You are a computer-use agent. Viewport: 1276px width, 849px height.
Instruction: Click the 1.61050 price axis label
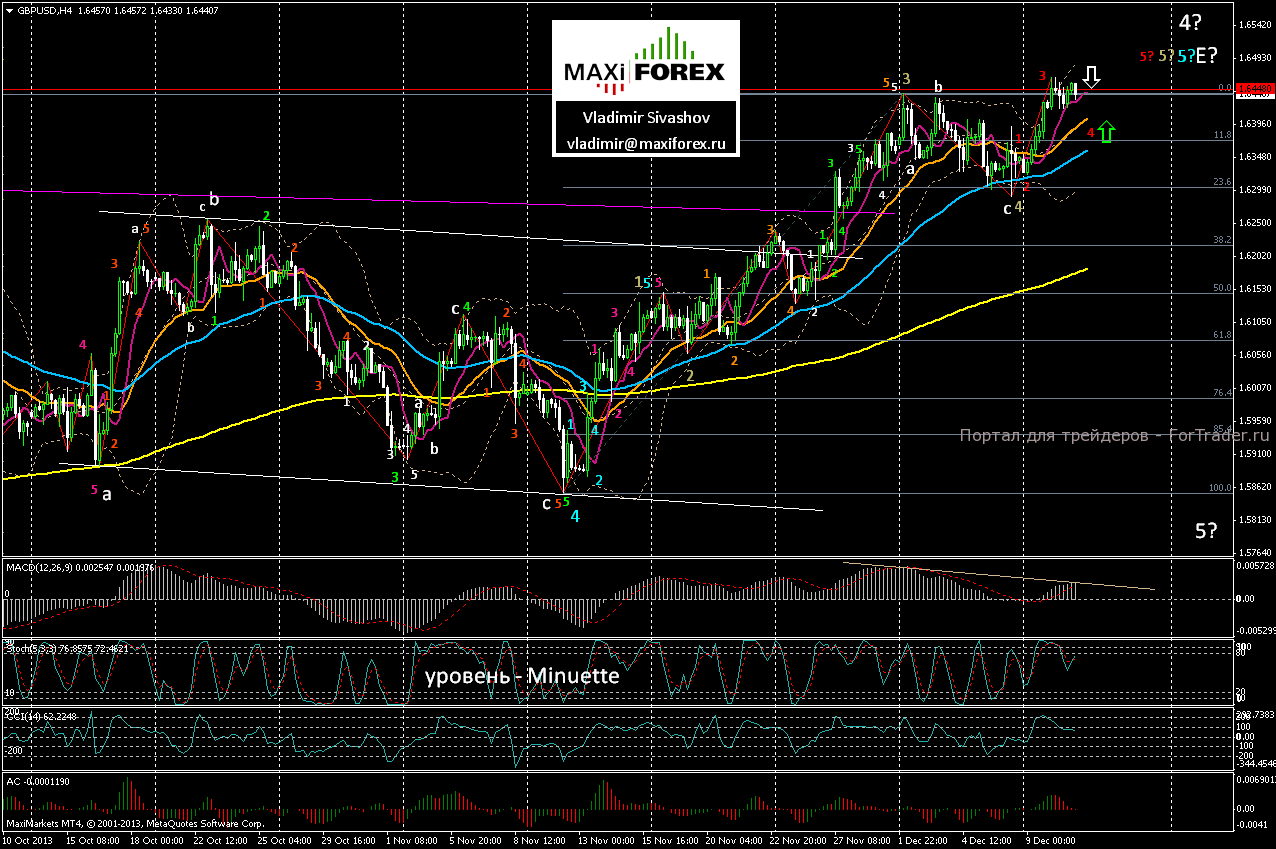[1254, 321]
